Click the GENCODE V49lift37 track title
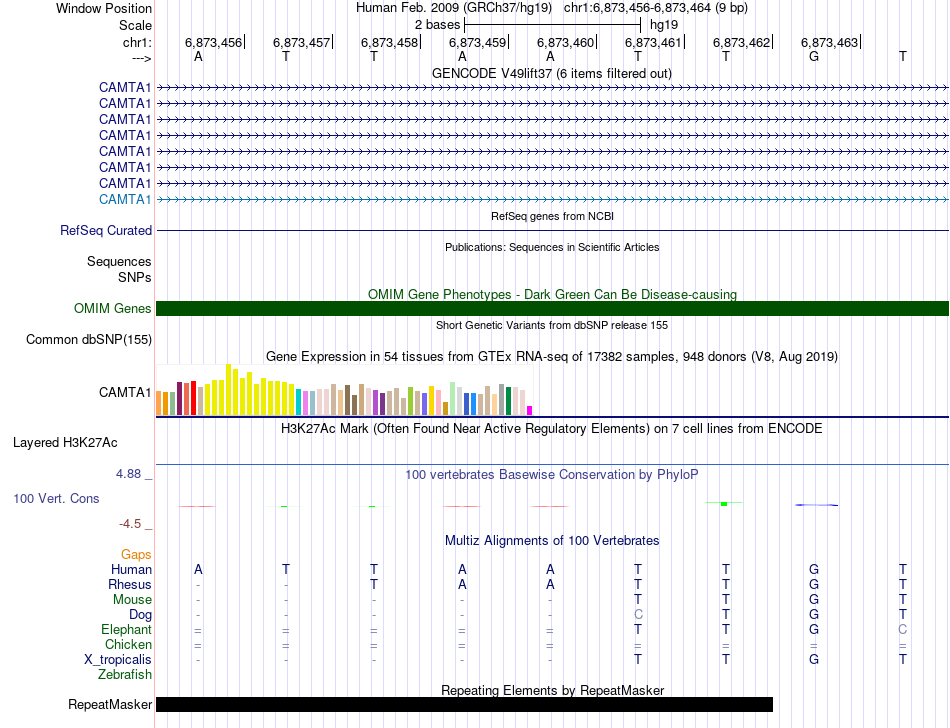Screen dimensions: 950x728 coord(551,74)
